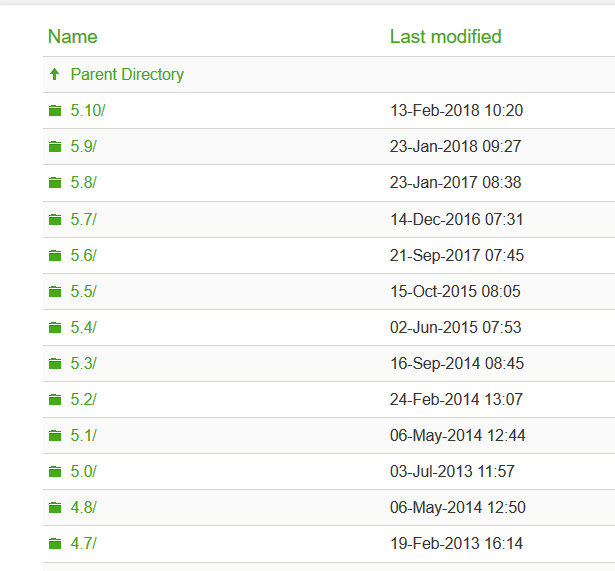615x571 pixels.
Task: Open the 5.5/ directory link
Action: click(84, 292)
